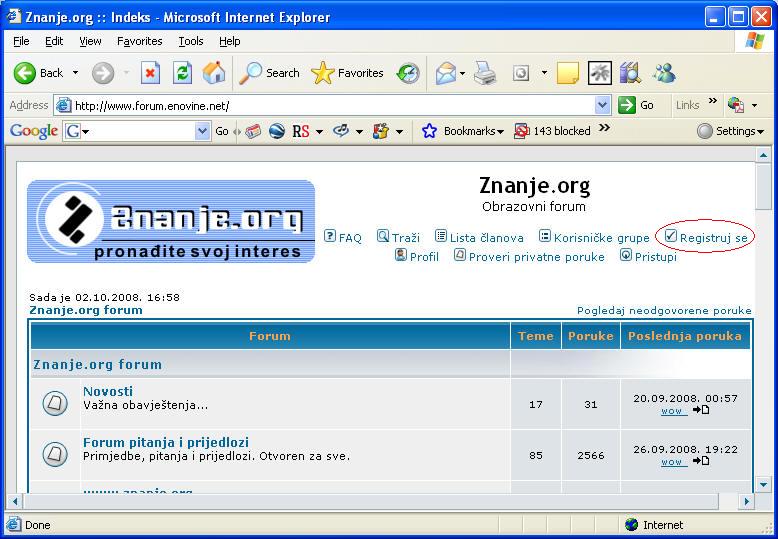Open the Settings dropdown in Google toolbar
The image size is (778, 539).
731,131
